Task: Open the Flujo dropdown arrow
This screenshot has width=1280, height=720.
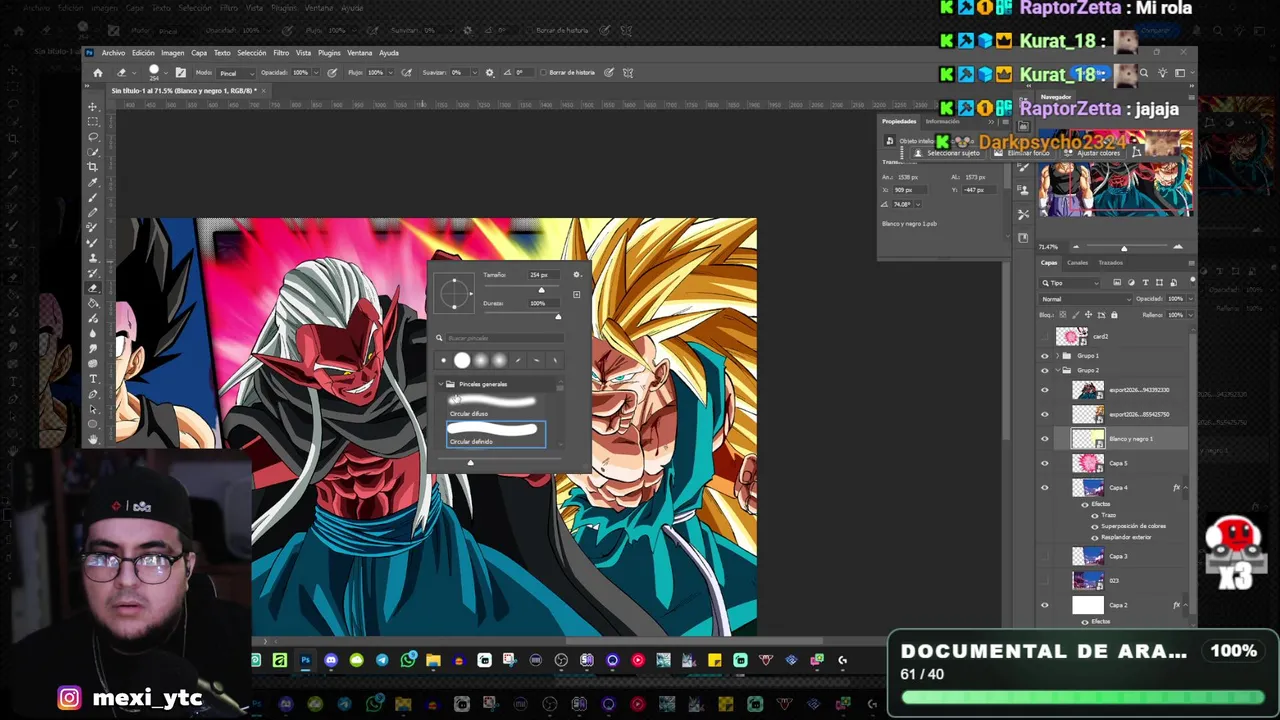Action: click(392, 73)
